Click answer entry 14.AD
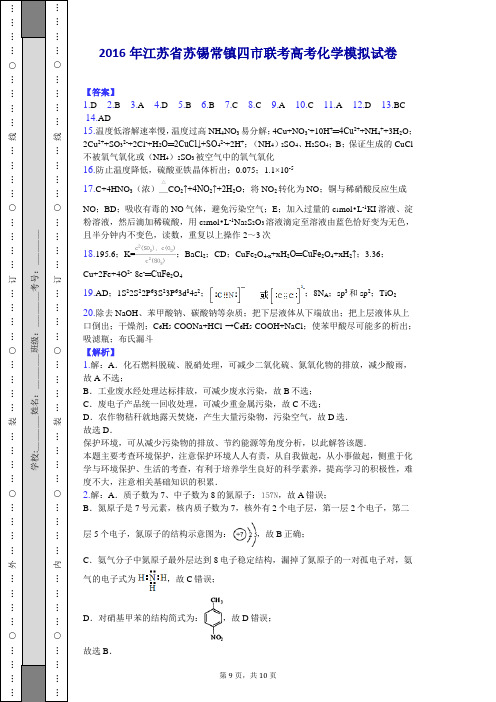 98,118
